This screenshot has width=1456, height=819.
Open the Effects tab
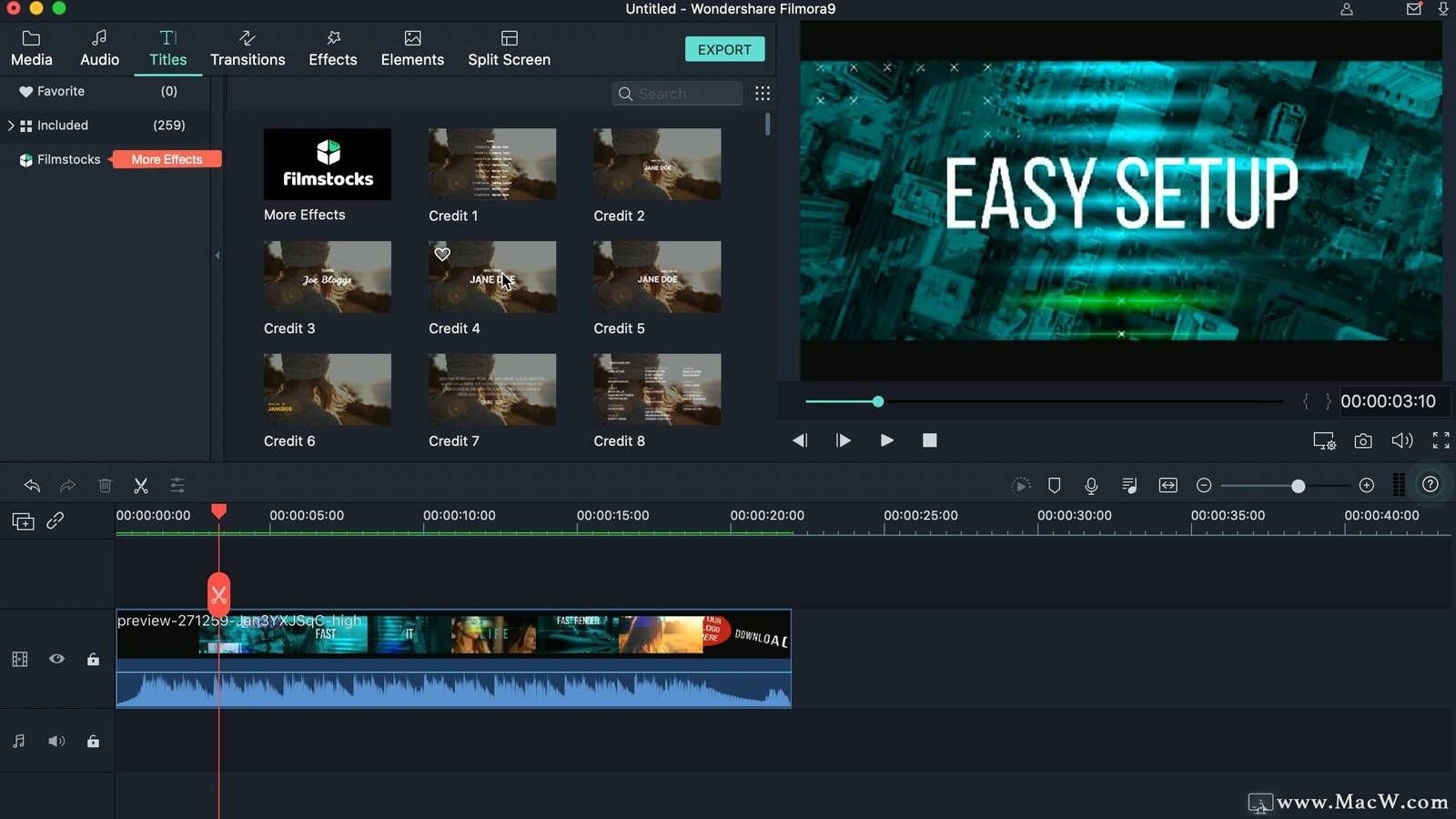pos(333,49)
